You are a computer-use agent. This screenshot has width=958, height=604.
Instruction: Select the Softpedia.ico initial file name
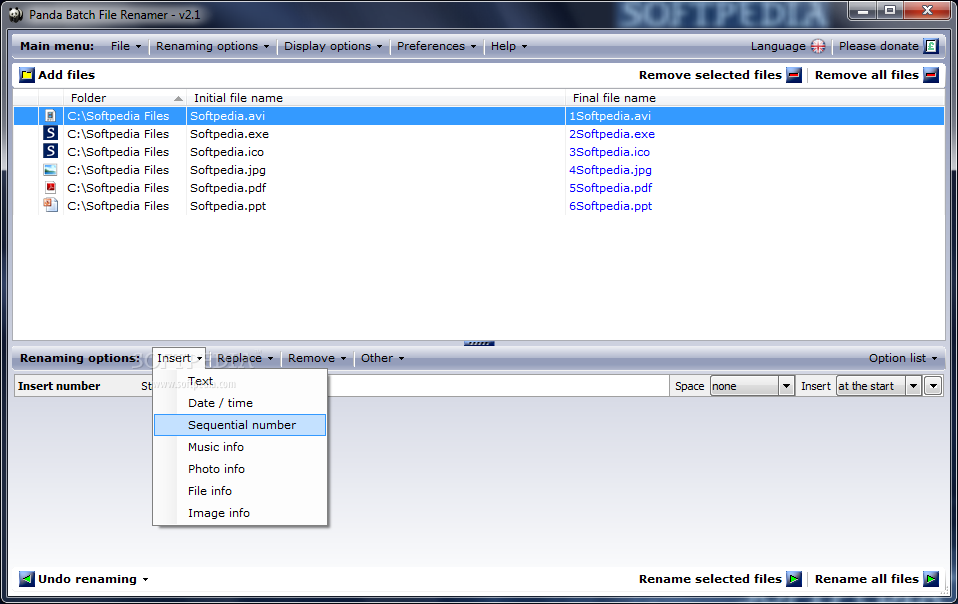227,151
